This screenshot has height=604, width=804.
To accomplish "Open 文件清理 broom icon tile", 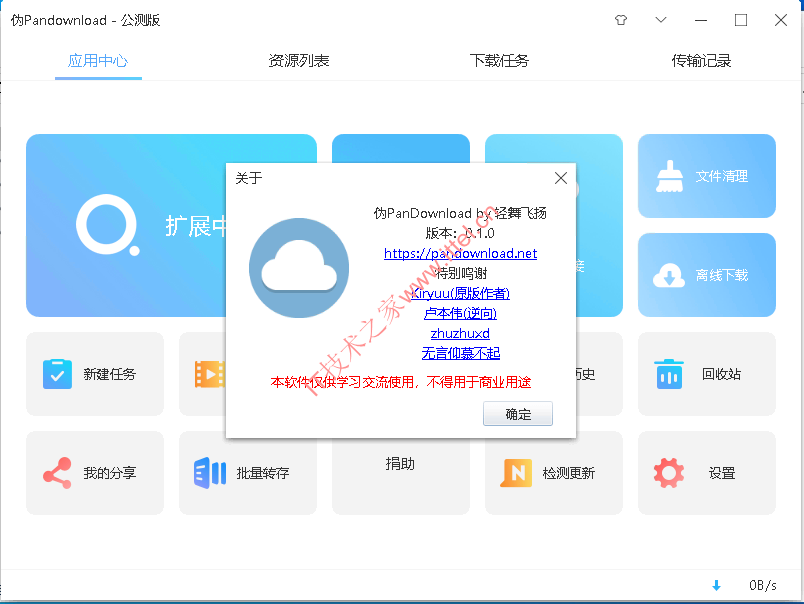I will (669, 176).
